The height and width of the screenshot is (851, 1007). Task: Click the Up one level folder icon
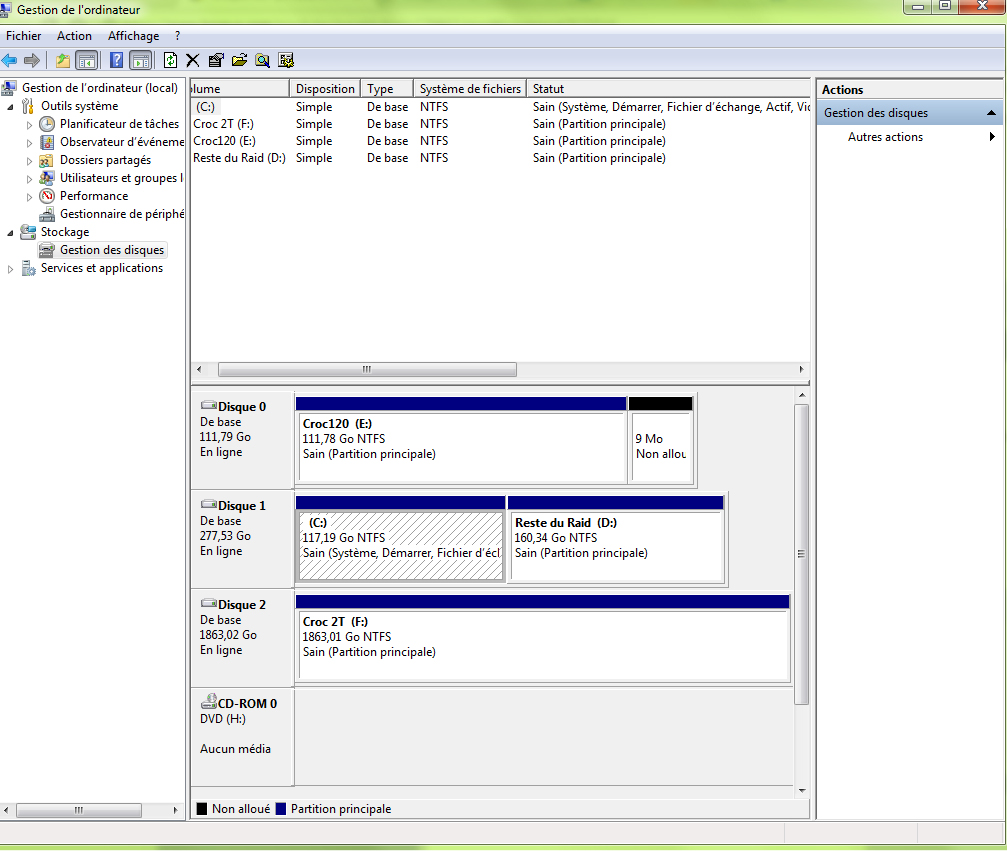coord(63,60)
